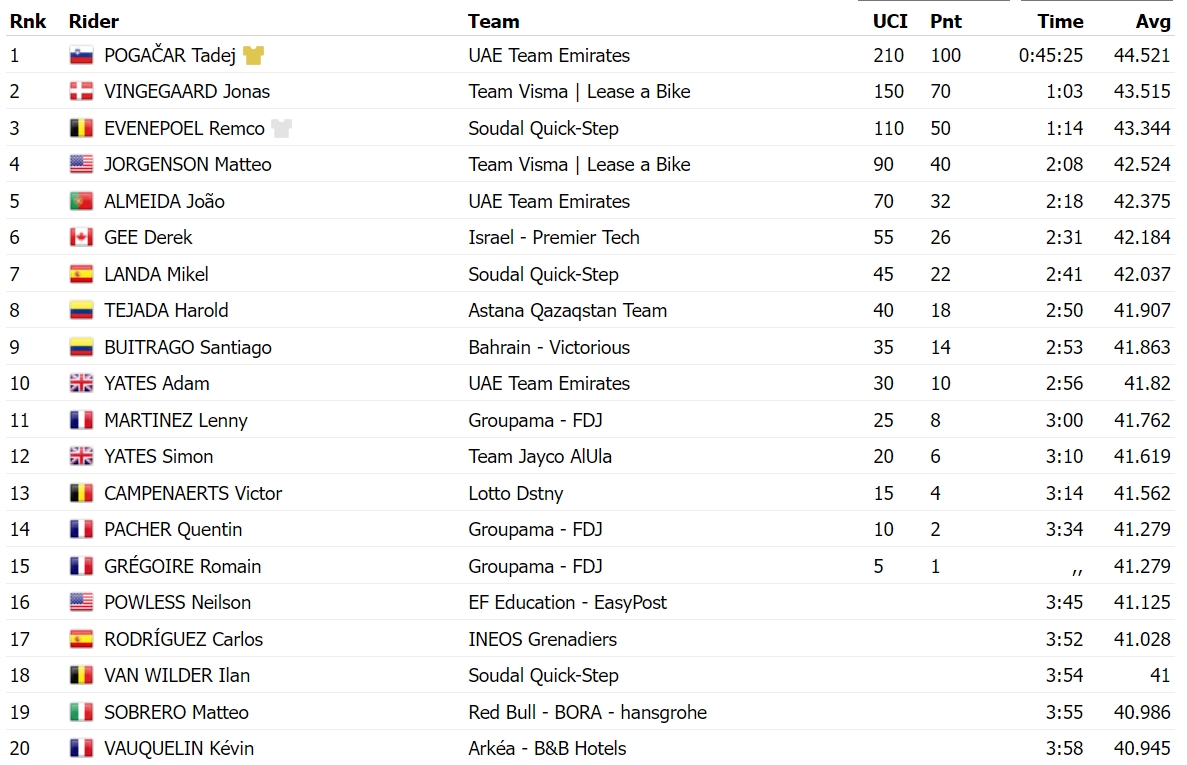
Task: Click the Time column header
Action: (x=1060, y=21)
